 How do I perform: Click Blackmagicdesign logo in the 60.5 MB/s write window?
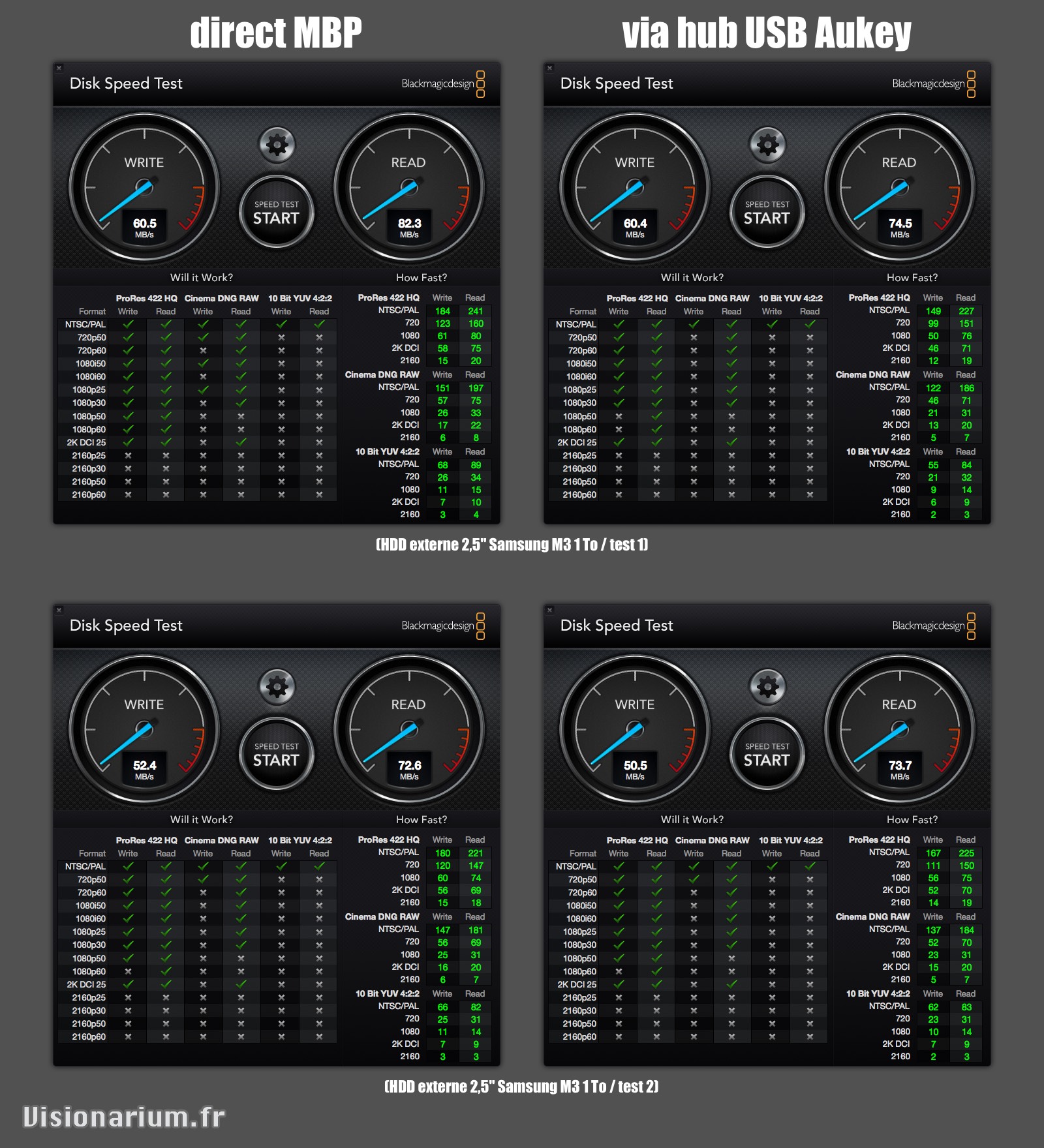point(443,83)
